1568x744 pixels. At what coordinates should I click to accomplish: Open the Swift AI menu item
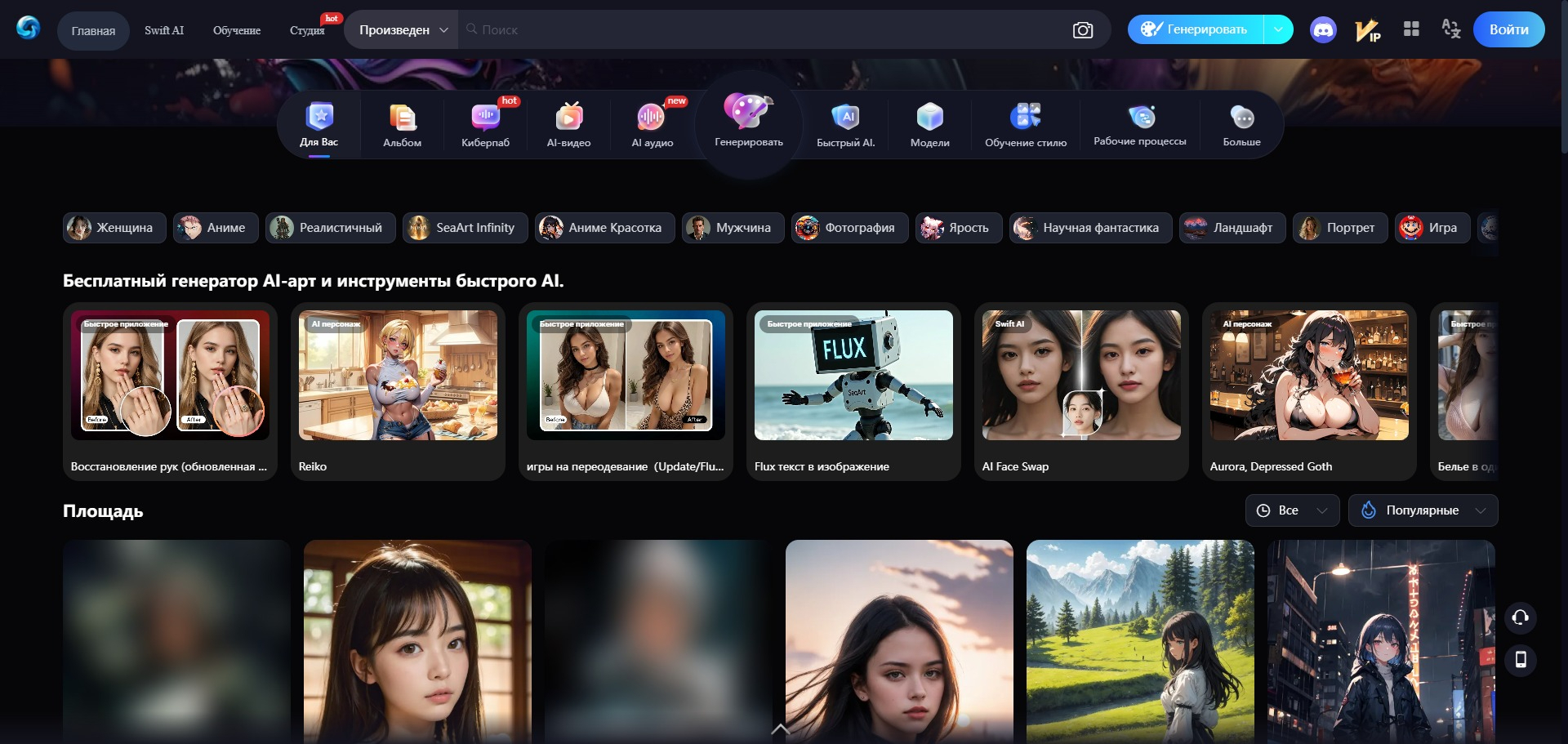[164, 30]
